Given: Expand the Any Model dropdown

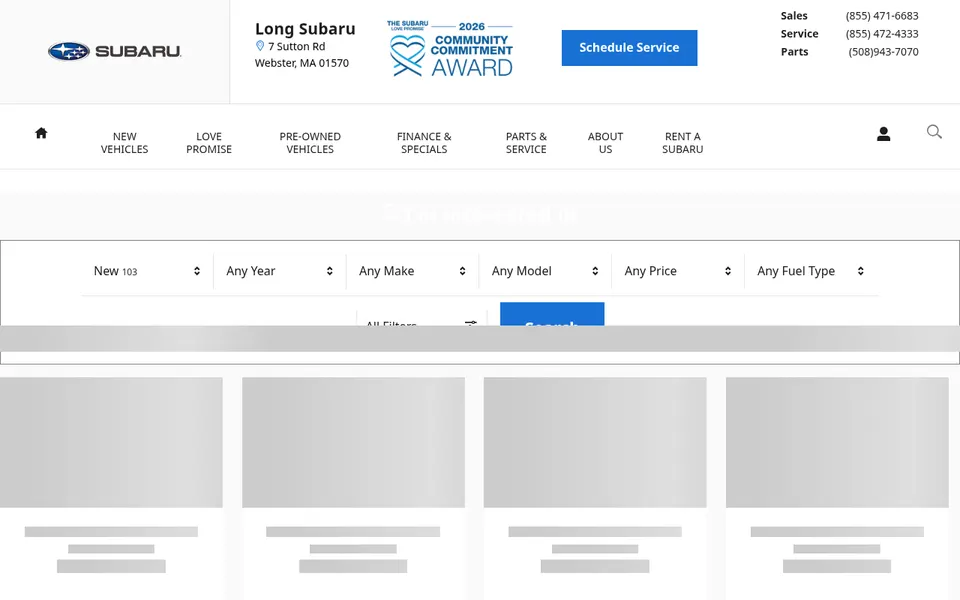Looking at the screenshot, I should click(546, 271).
